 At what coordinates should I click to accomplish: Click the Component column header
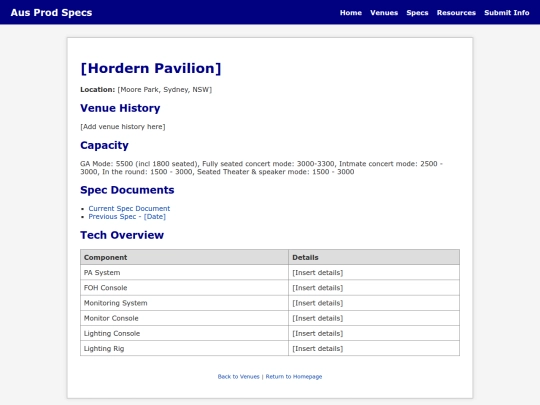[x=184, y=257]
